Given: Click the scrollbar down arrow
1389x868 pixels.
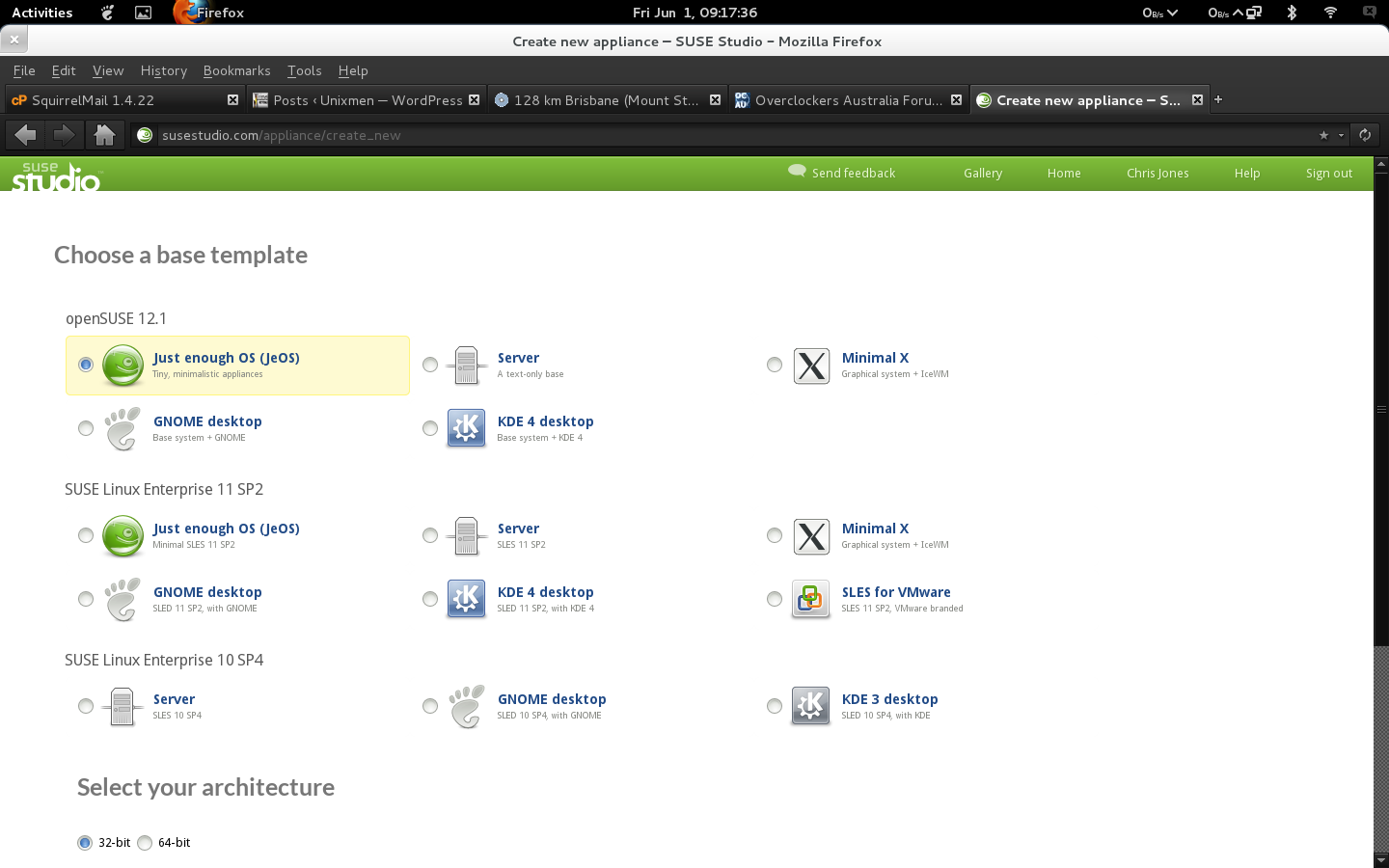Looking at the screenshot, I should tap(1381, 859).
